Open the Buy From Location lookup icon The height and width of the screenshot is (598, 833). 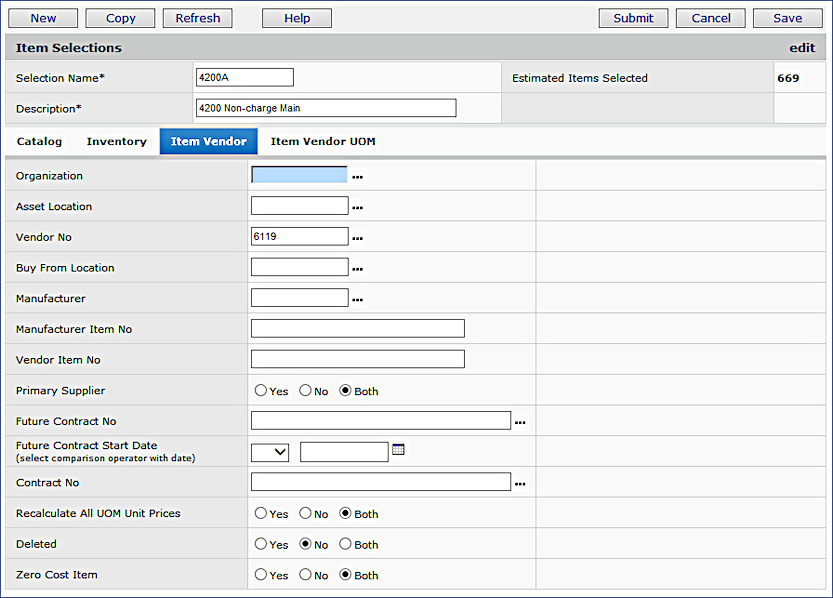pyautogui.click(x=357, y=269)
